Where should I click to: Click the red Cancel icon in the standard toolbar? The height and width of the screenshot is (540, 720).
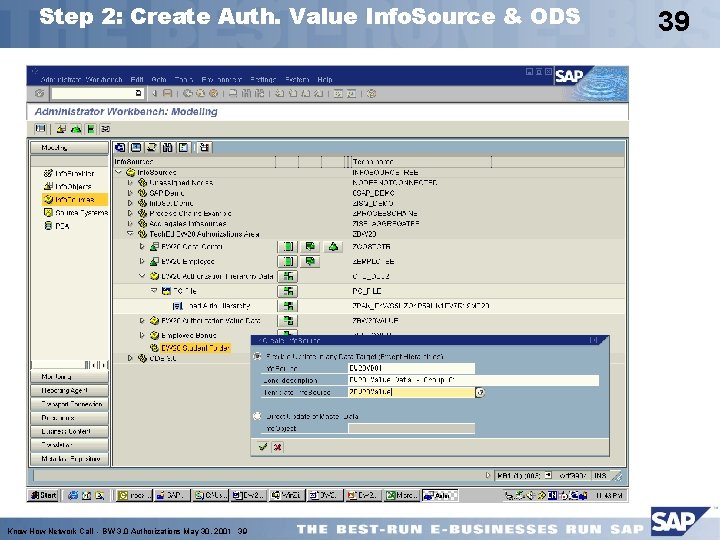tap(214, 93)
